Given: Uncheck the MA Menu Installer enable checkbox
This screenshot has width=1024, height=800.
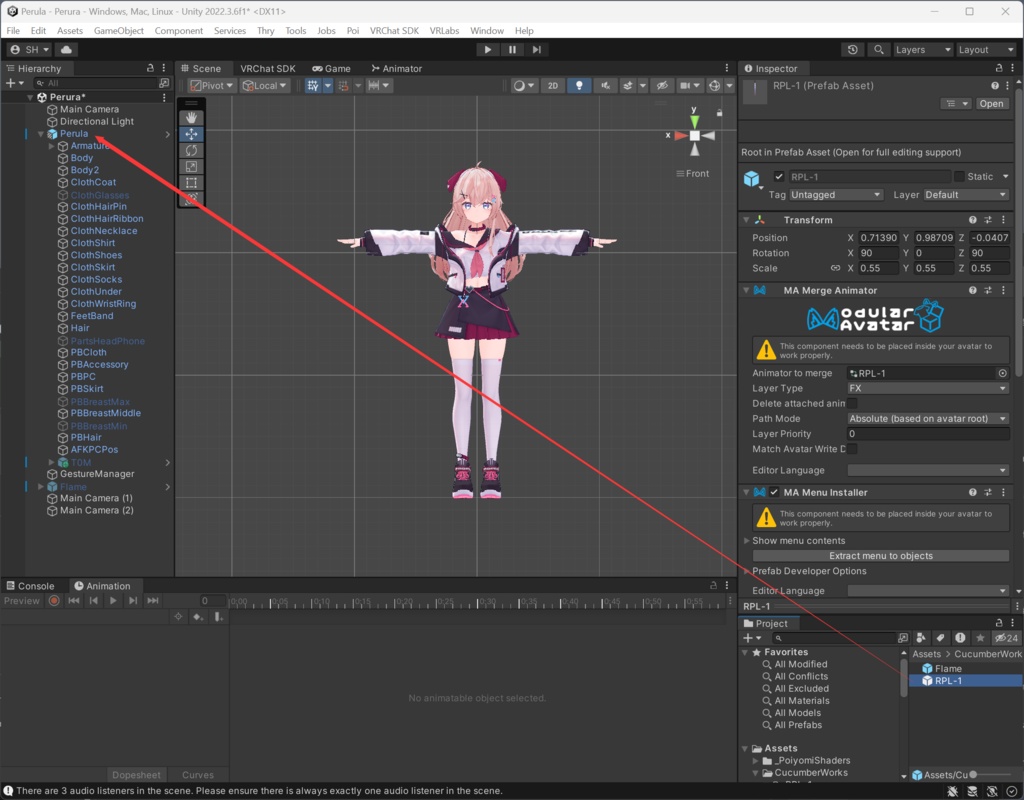Looking at the screenshot, I should point(774,493).
